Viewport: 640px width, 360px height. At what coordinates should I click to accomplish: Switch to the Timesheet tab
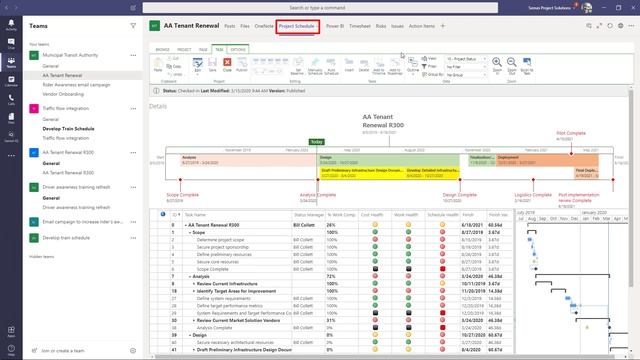[360, 26]
